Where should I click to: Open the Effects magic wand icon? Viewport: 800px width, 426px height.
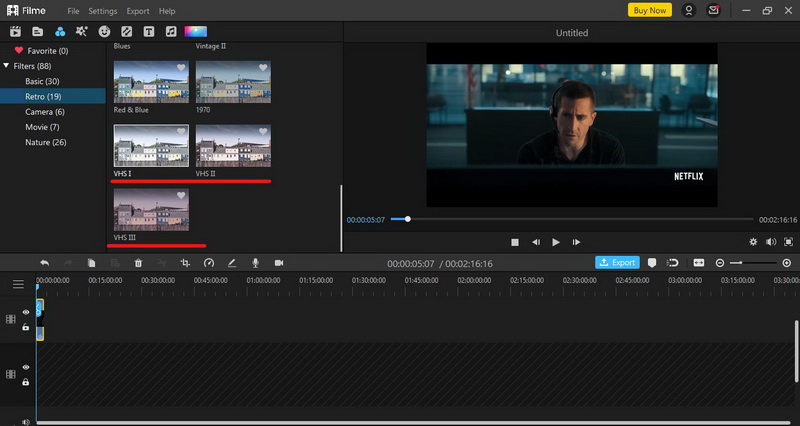[82, 32]
